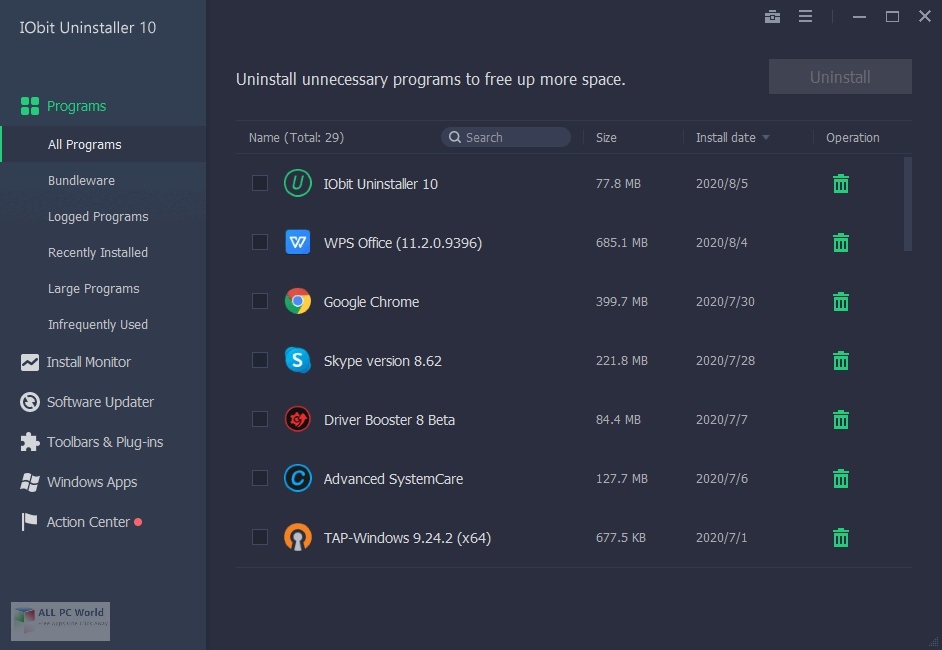The width and height of the screenshot is (942, 650).
Task: Click the Programs grid icon
Action: [29, 106]
